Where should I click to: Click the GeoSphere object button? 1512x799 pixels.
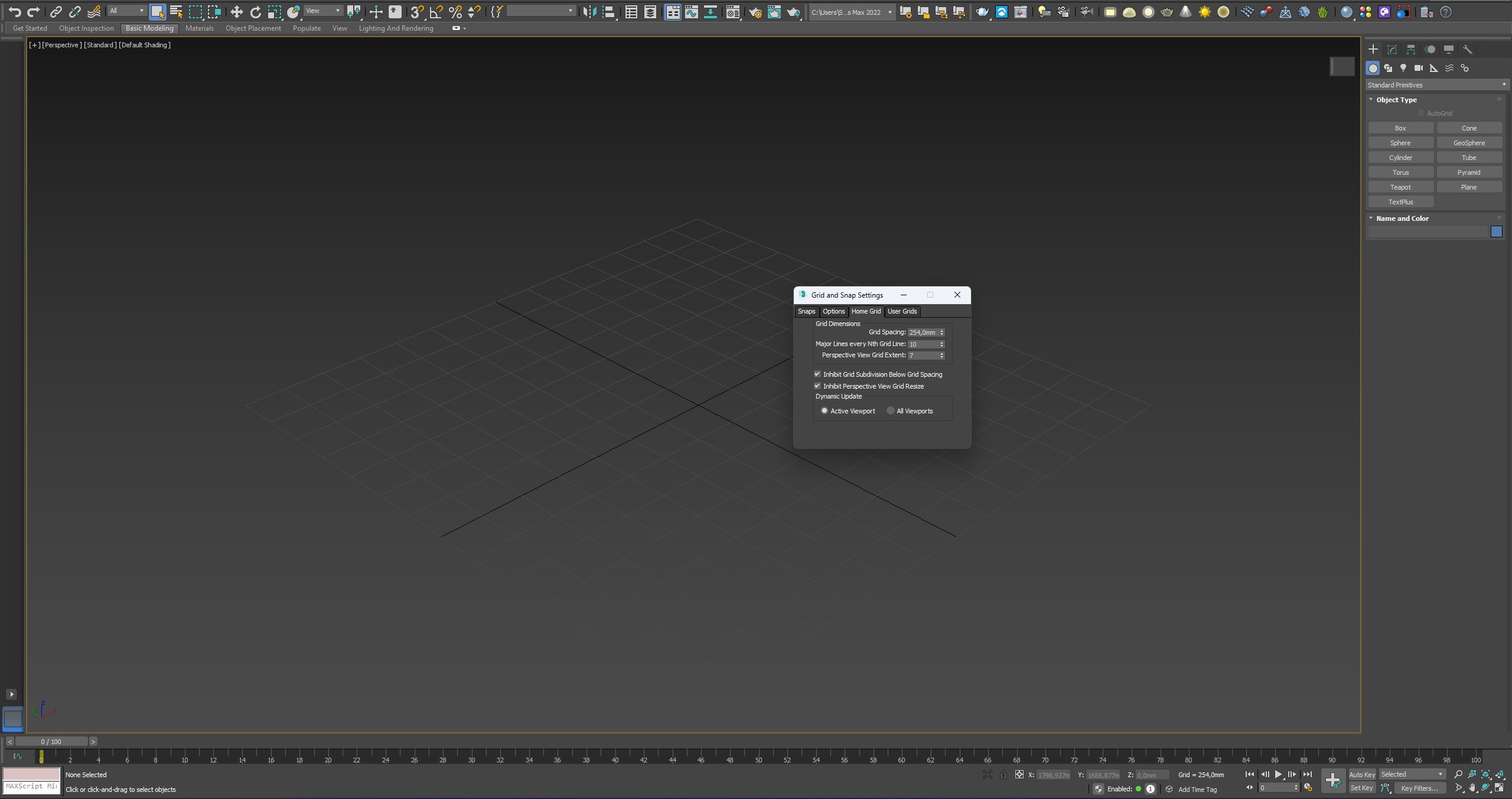[1469, 143]
